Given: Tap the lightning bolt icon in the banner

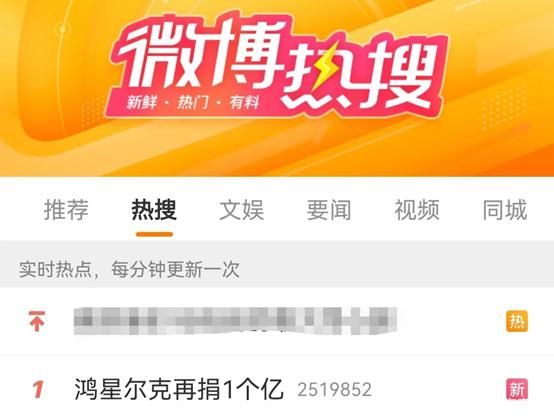Looking at the screenshot, I should pos(324,68).
